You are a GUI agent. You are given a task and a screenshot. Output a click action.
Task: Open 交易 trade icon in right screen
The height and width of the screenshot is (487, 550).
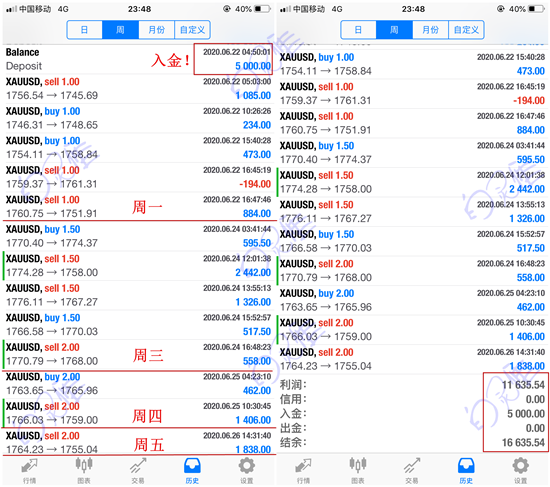coord(412,471)
